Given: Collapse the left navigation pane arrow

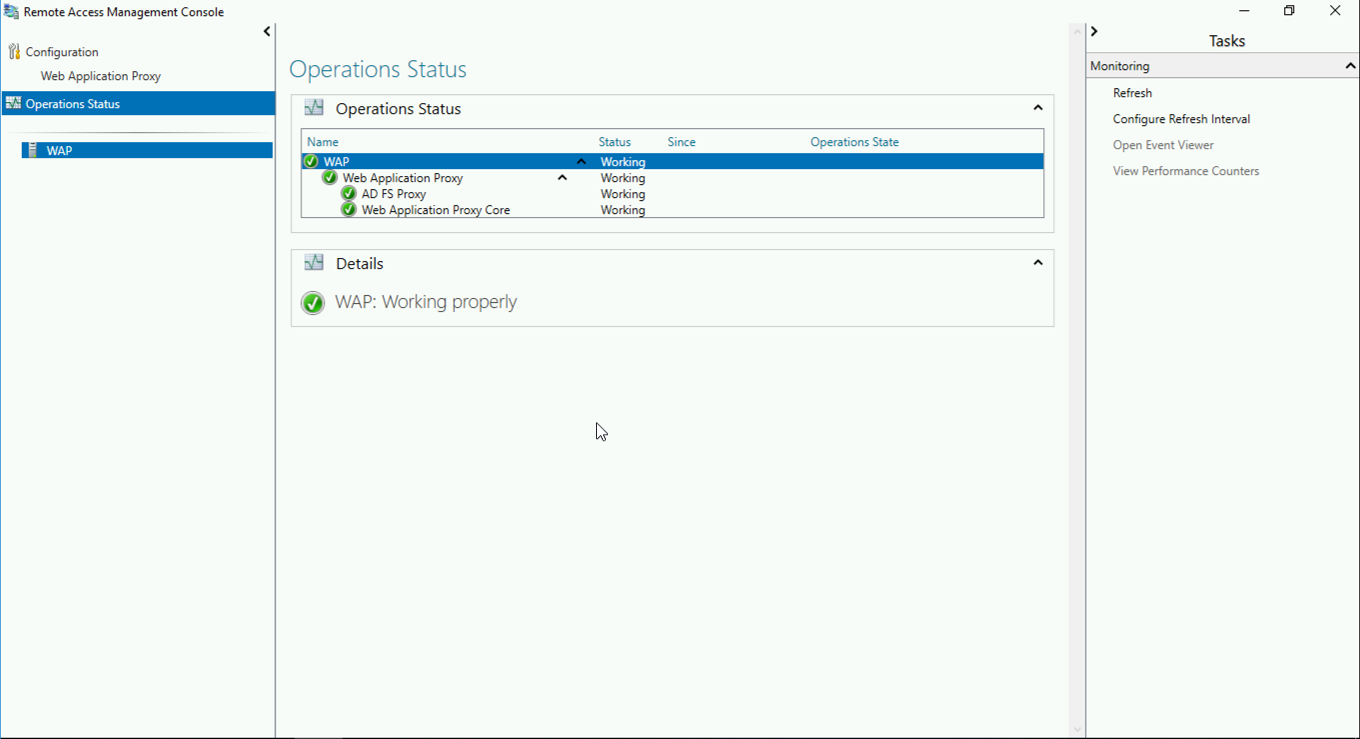Looking at the screenshot, I should (267, 32).
